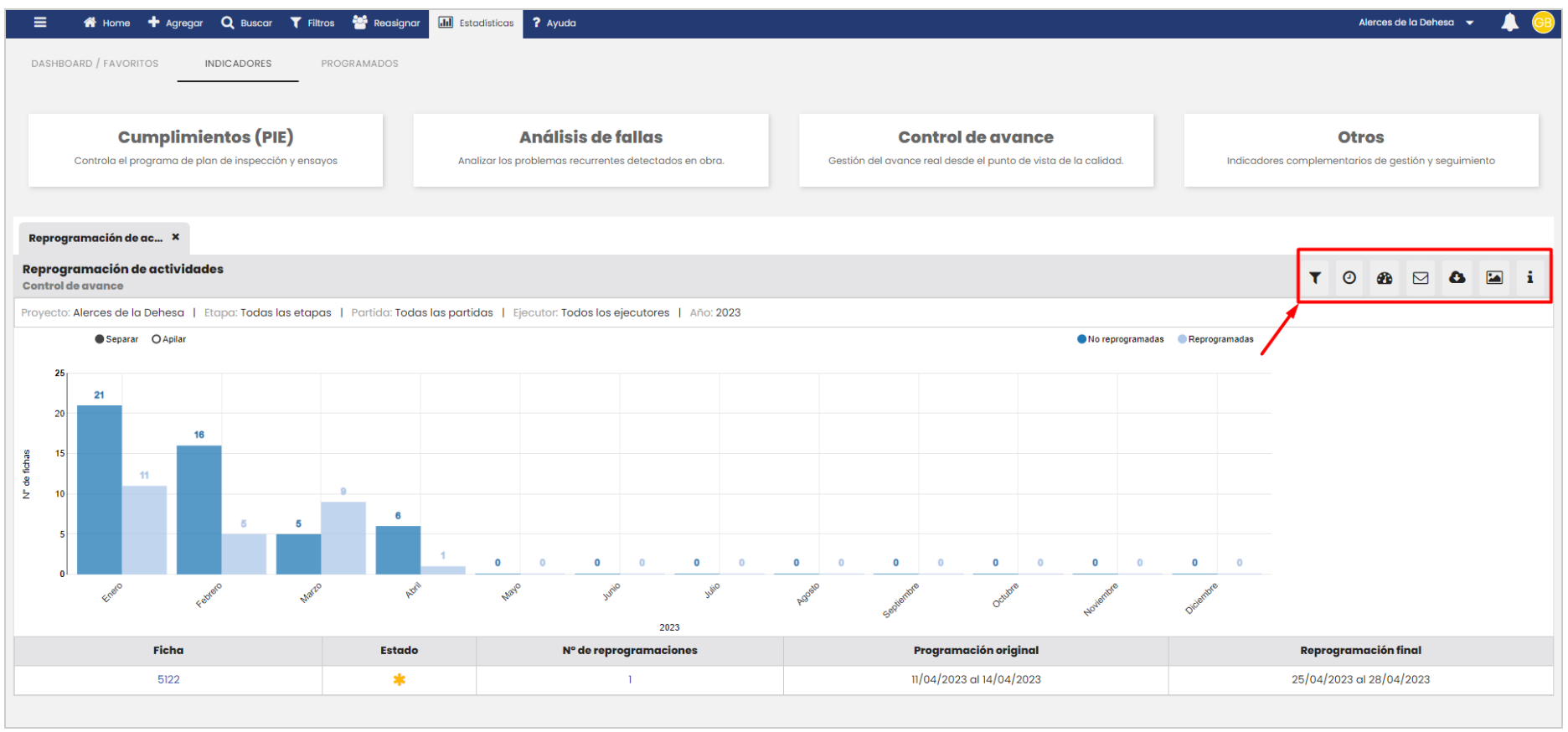Select the Separar radio option

[100, 339]
